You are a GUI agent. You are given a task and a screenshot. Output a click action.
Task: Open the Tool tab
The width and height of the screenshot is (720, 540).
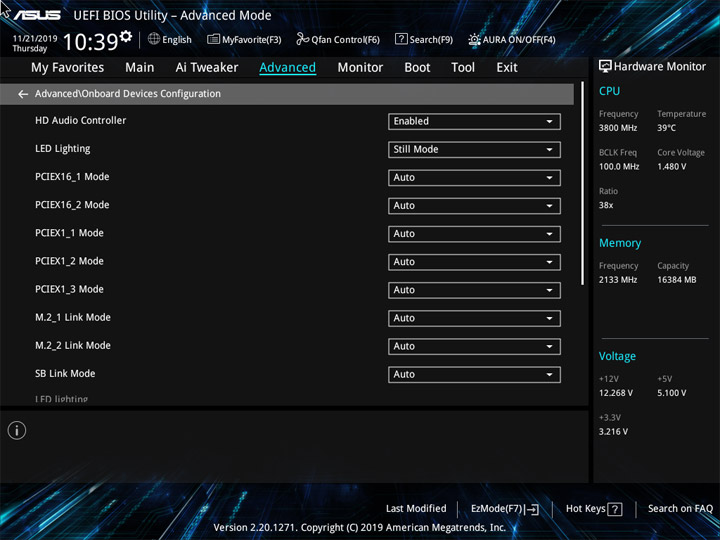[463, 68]
